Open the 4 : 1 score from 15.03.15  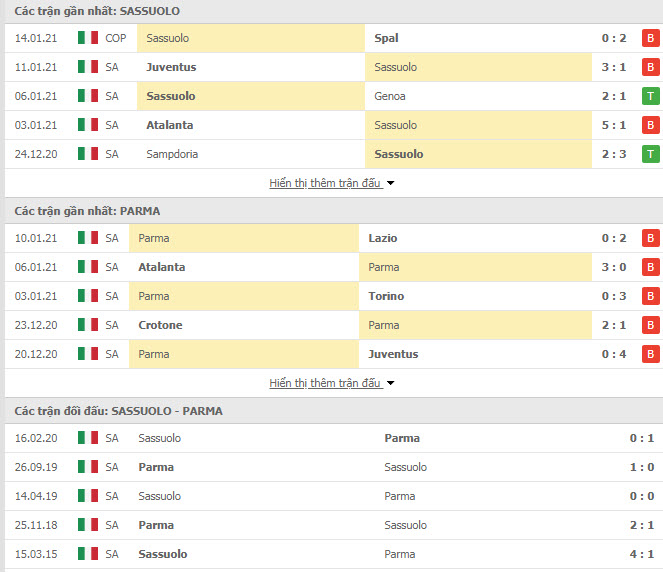click(641, 554)
